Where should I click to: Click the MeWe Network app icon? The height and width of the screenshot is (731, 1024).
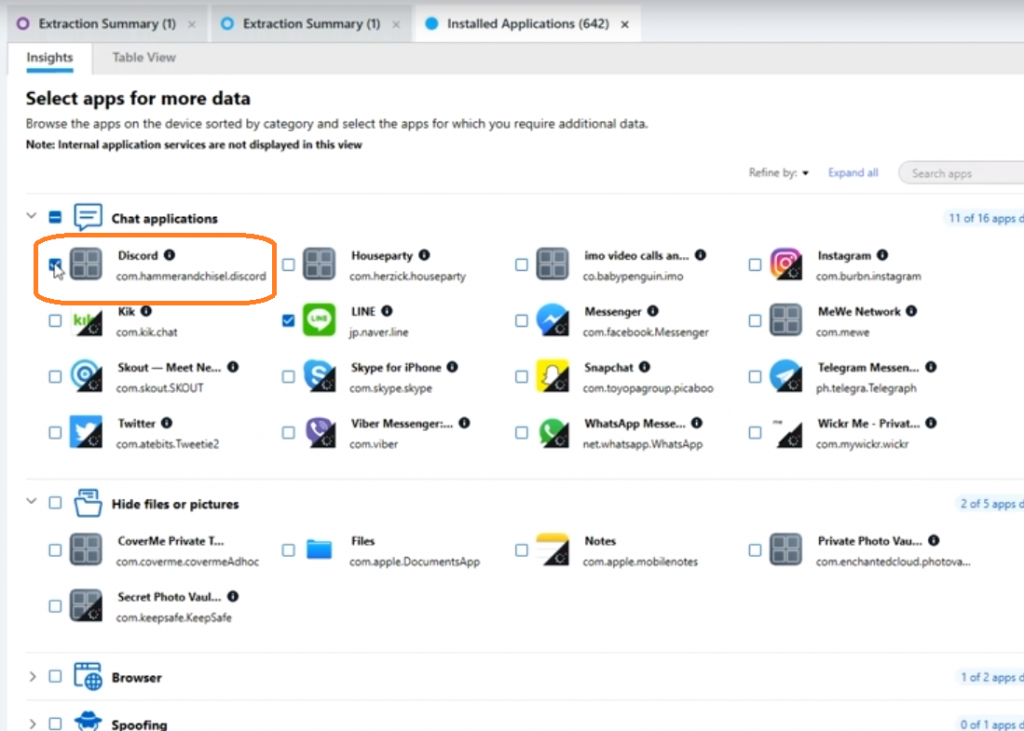[x=786, y=321]
